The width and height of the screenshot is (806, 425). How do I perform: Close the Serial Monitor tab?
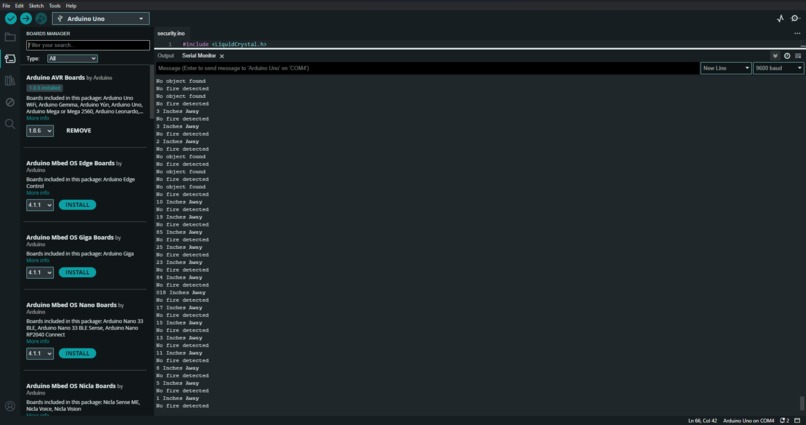222,56
